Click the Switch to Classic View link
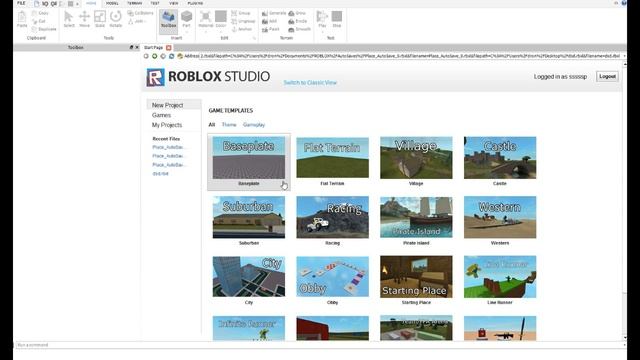Image resolution: width=640 pixels, height=360 pixels. point(310,82)
